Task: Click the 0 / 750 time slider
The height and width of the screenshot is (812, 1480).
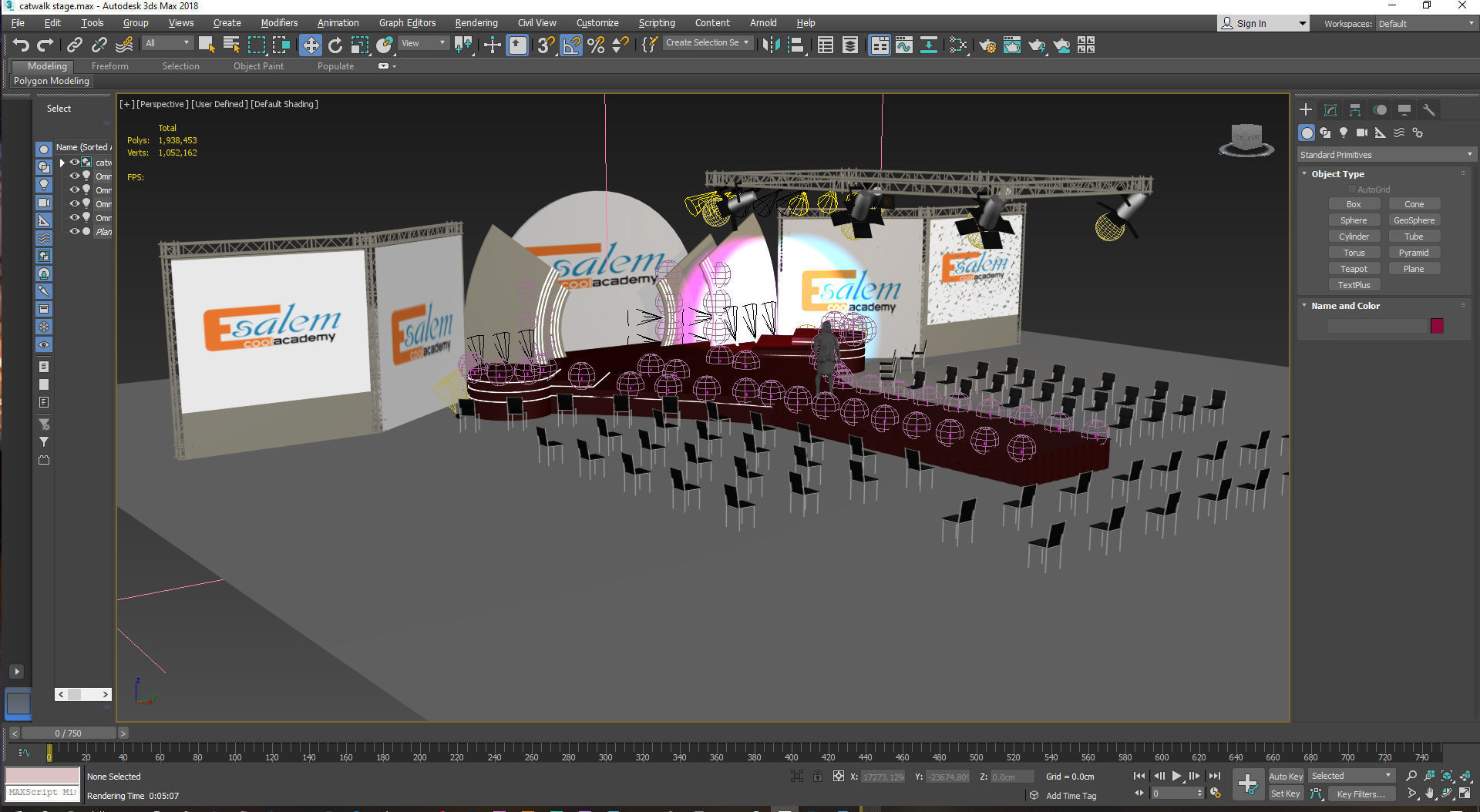Action: (69, 733)
